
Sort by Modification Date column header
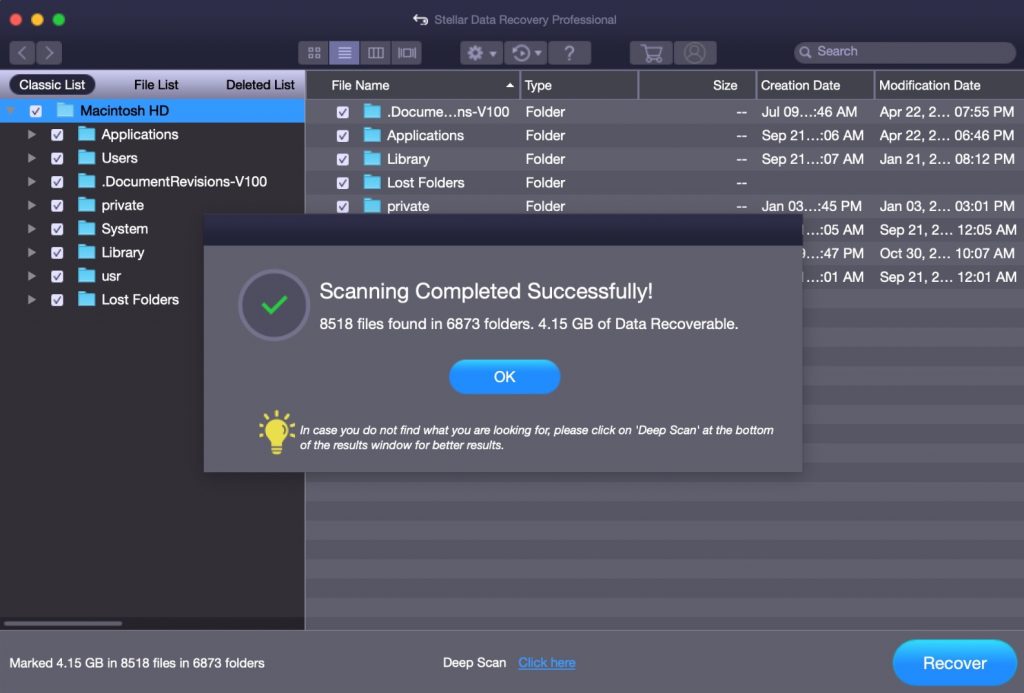pyautogui.click(x=949, y=86)
